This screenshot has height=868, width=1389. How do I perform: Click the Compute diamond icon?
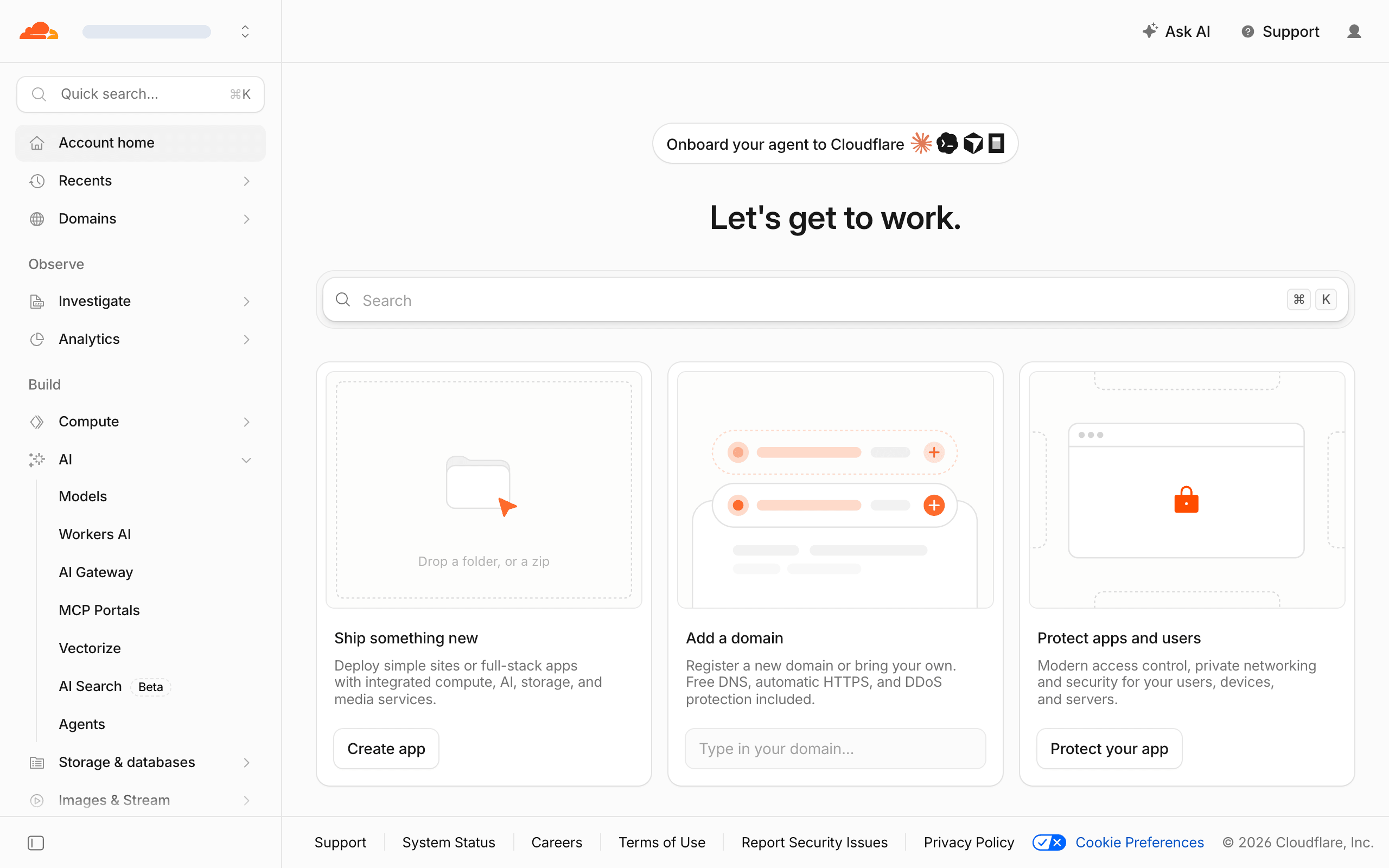pos(37,422)
